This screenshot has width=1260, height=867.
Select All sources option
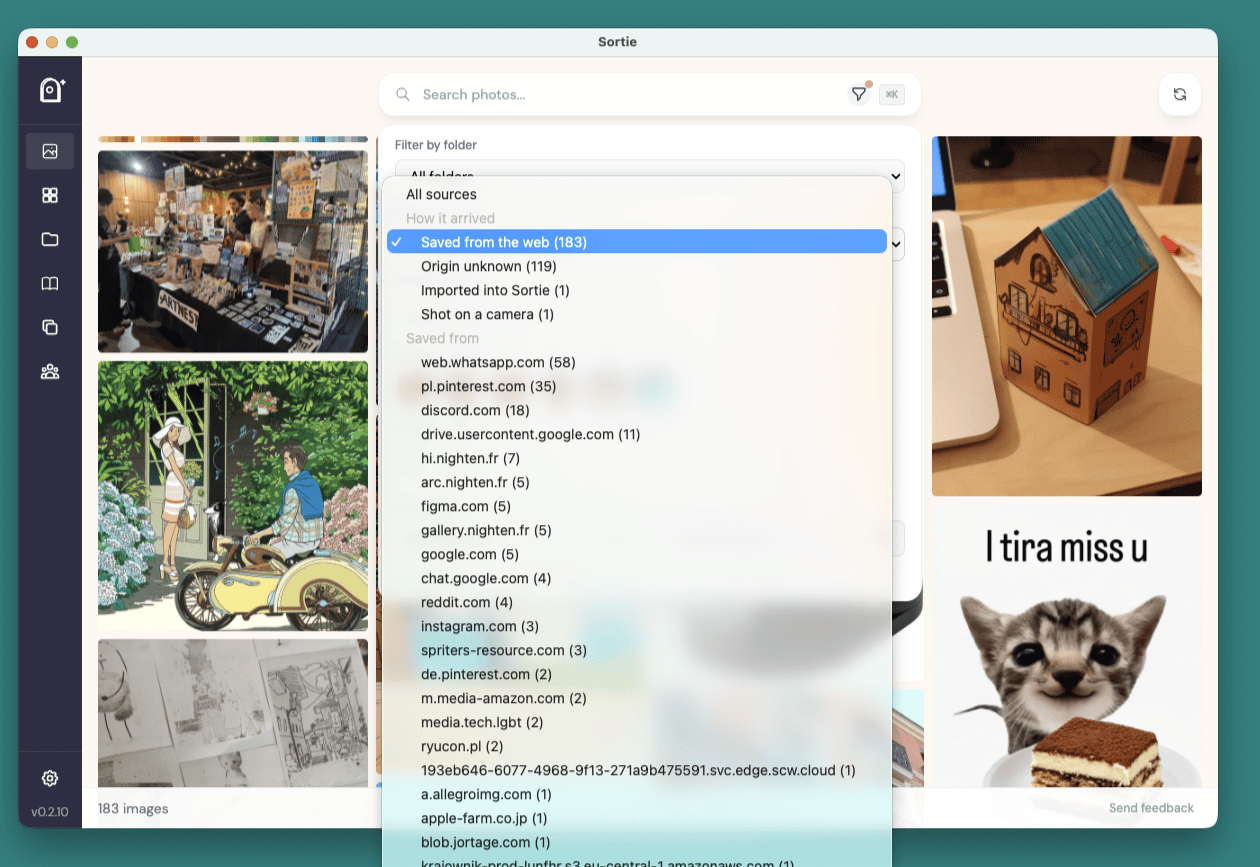[x=637, y=194]
